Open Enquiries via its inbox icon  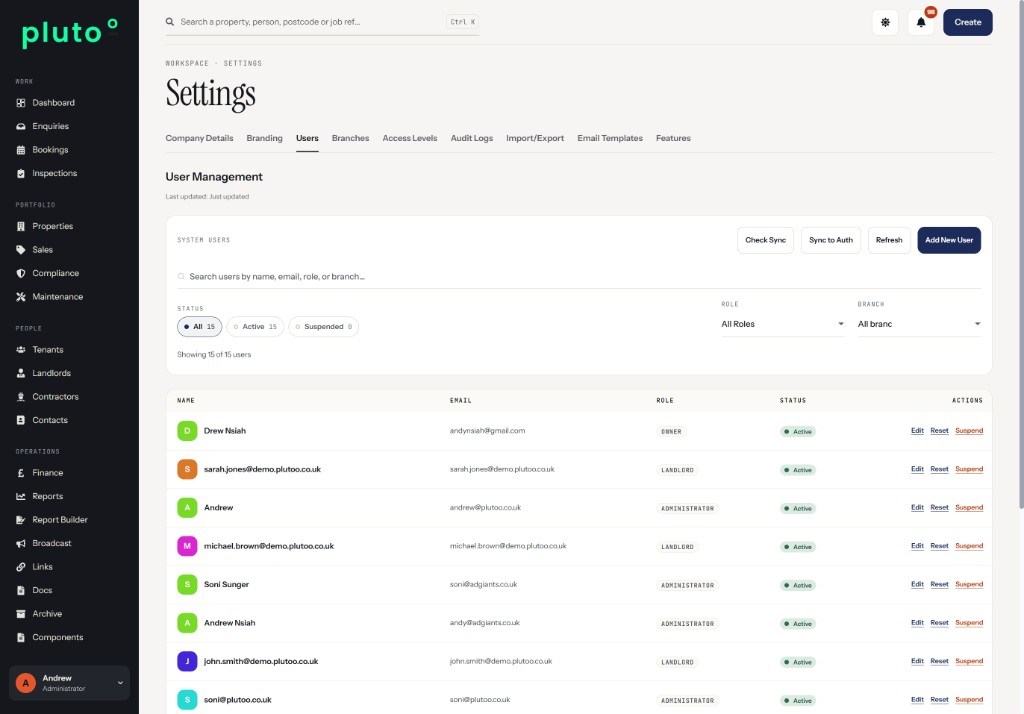click(21, 126)
